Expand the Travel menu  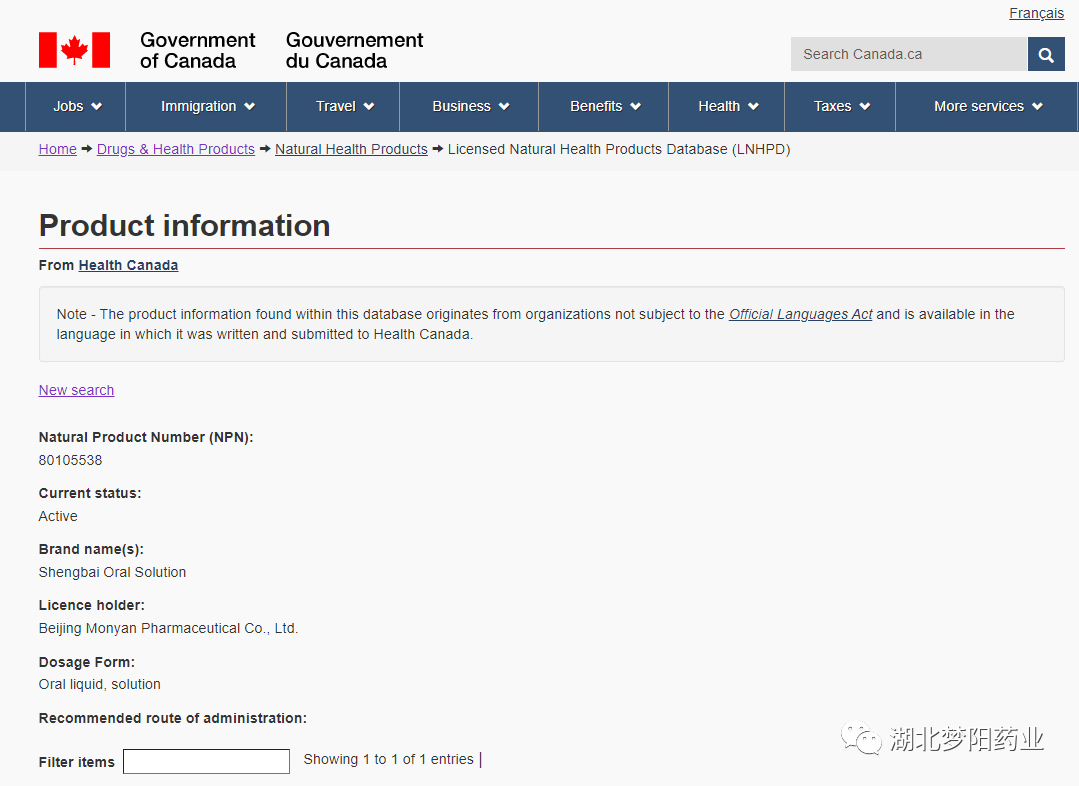click(344, 106)
